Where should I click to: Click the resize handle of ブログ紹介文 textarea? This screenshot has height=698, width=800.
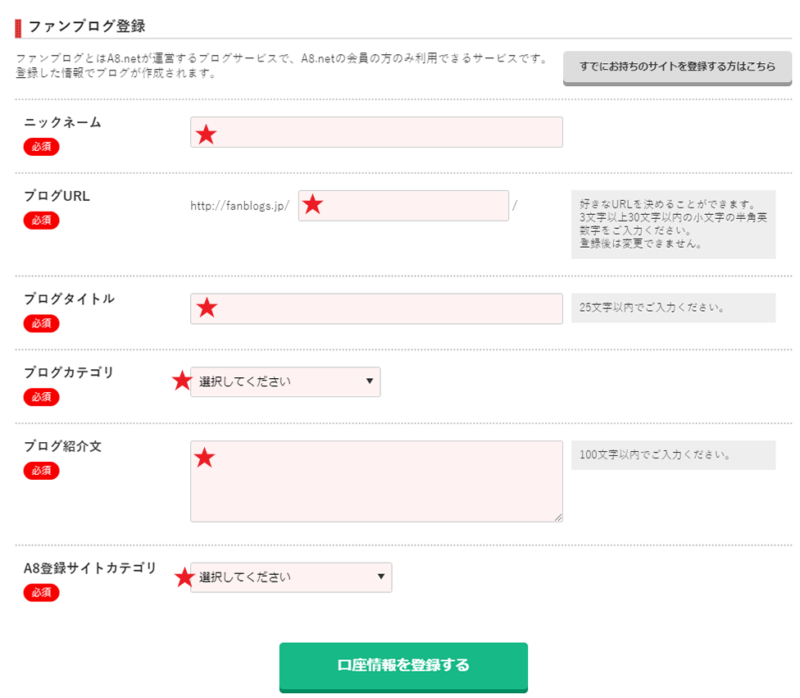[557, 516]
